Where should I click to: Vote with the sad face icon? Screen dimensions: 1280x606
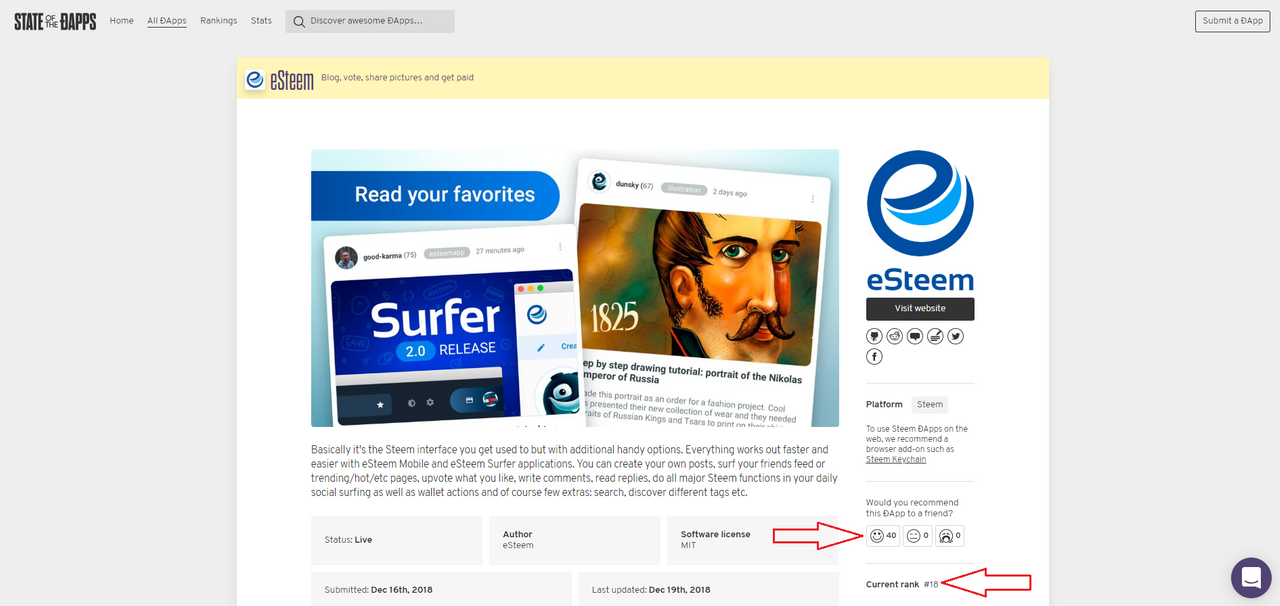(x=950, y=536)
